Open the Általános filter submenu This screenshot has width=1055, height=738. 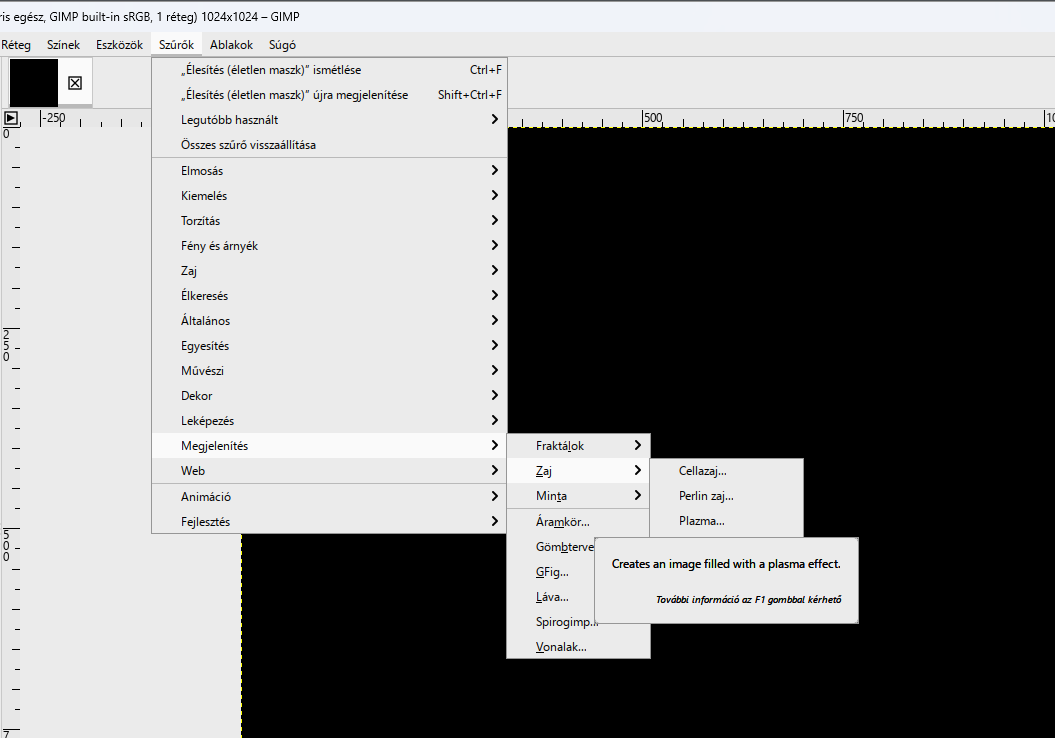point(329,321)
